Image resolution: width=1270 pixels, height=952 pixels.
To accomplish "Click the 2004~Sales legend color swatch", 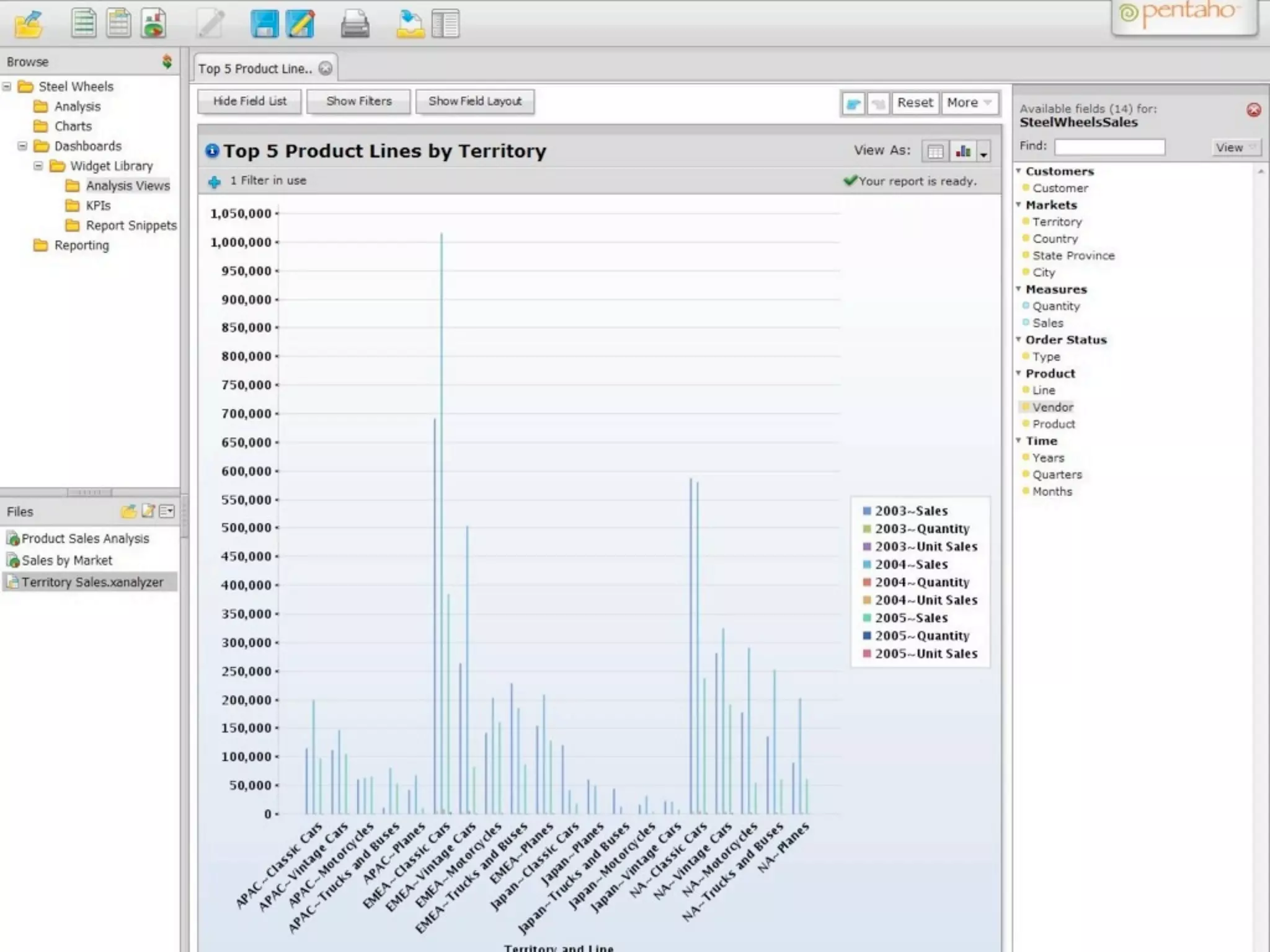I will pyautogui.click(x=867, y=565).
